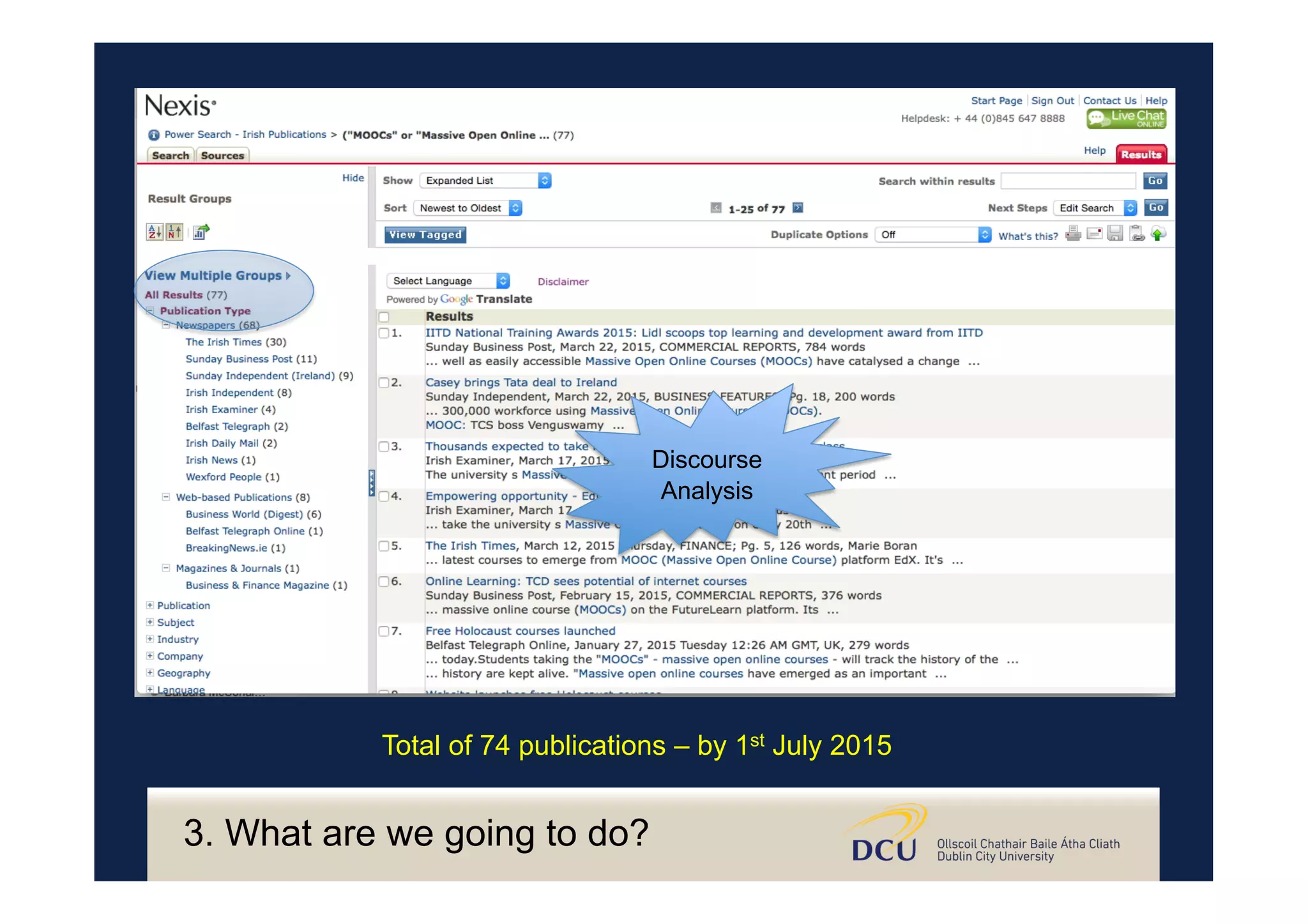Tick checkbox for result 4

pos(384,497)
